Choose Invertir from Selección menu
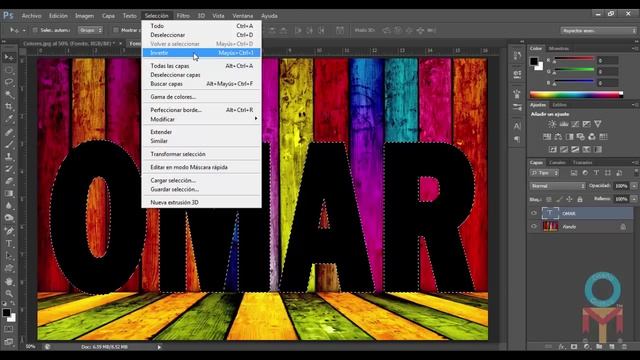This screenshot has width=640, height=360. click(x=202, y=53)
